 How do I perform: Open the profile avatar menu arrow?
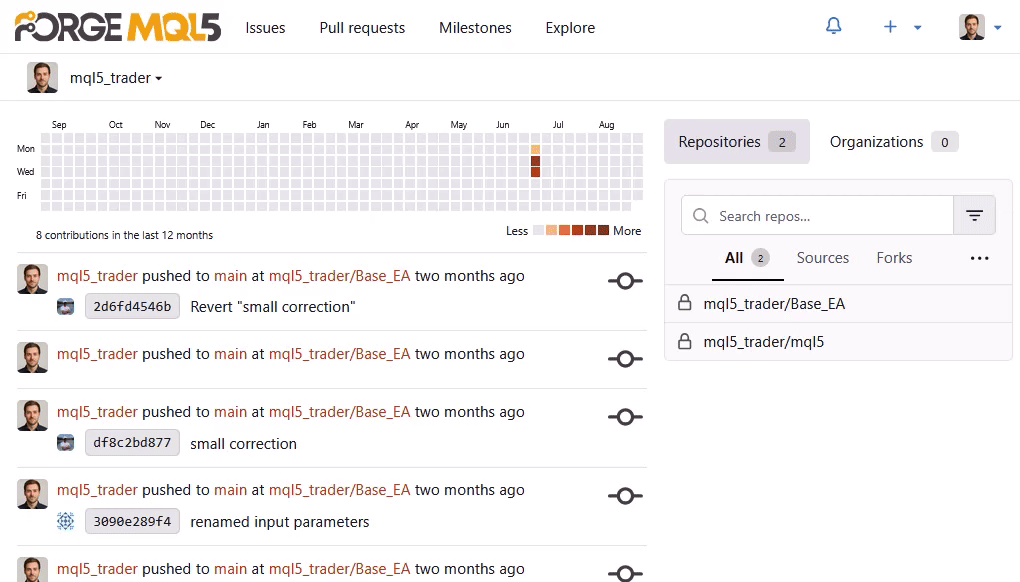[997, 27]
